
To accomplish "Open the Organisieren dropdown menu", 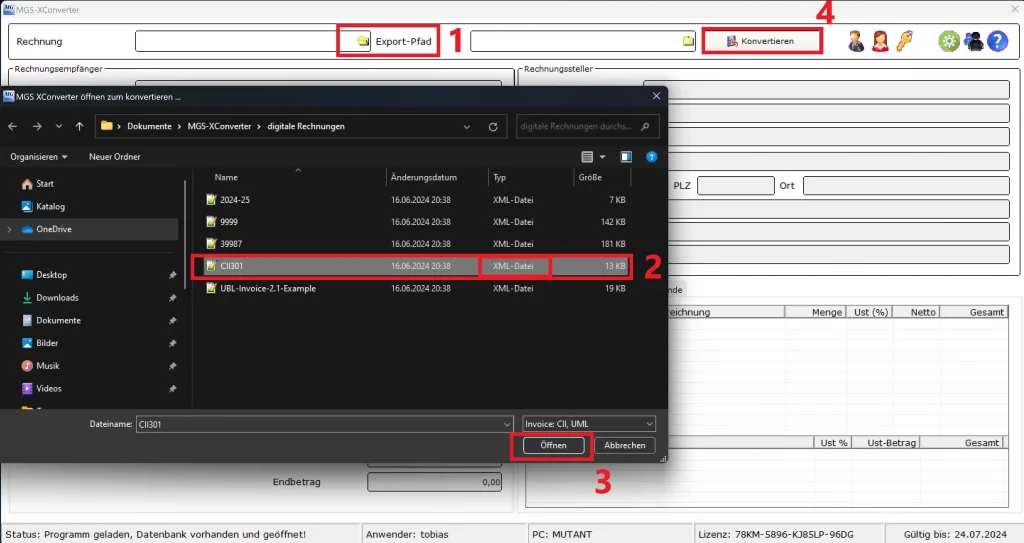I will [x=39, y=157].
